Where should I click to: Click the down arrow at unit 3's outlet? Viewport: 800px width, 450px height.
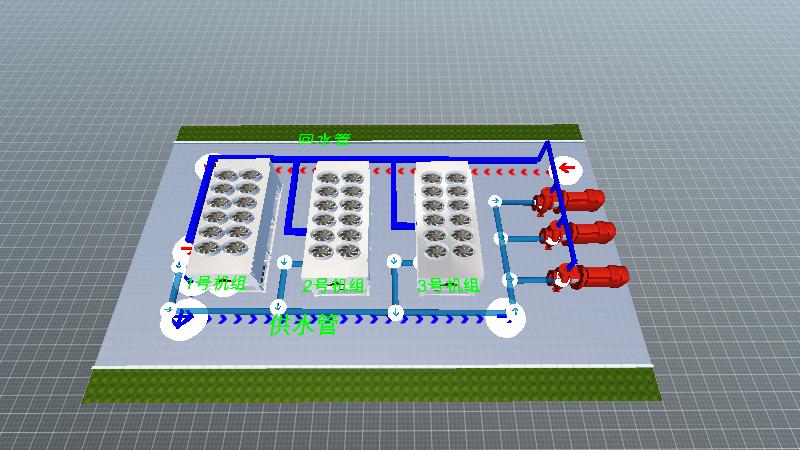point(394,262)
